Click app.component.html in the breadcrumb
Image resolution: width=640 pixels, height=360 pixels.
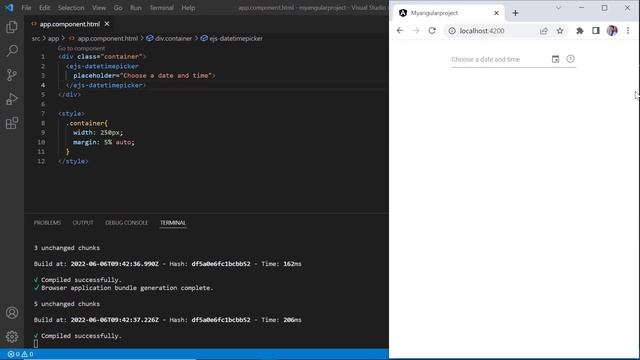108,38
